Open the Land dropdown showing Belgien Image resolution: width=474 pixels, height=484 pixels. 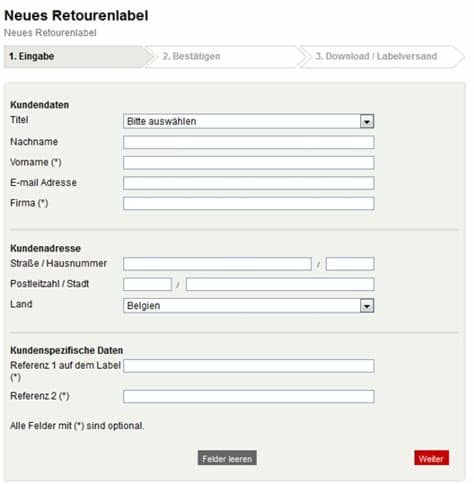[x=248, y=305]
